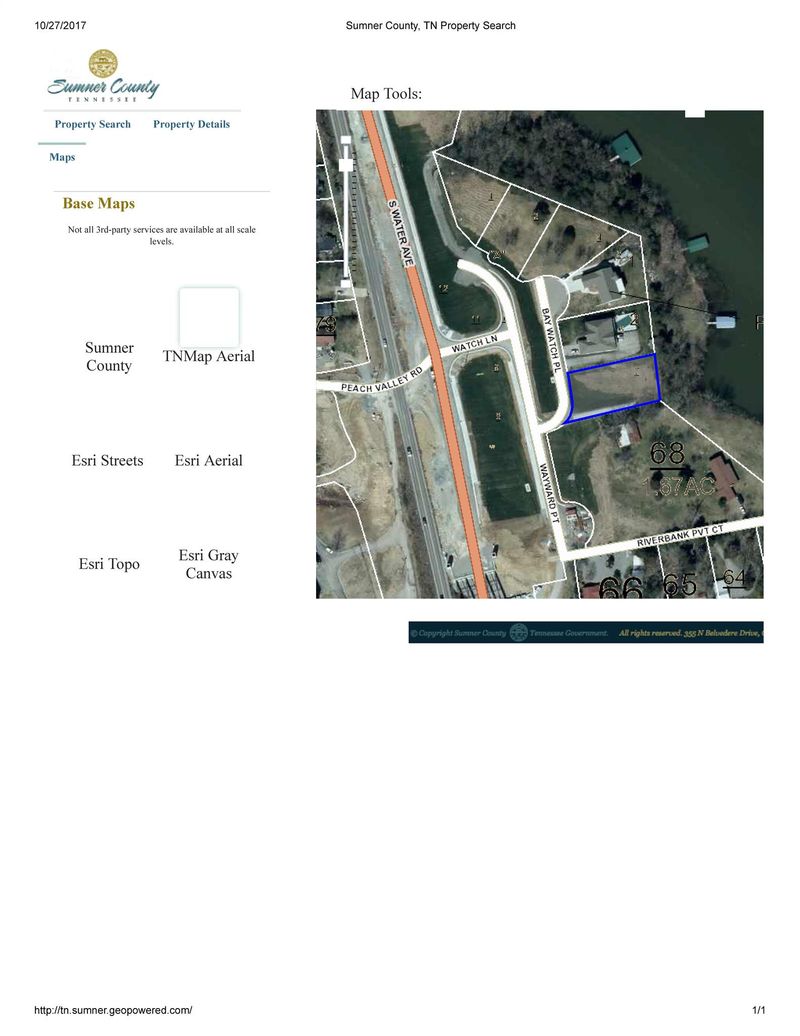Open the Property Search tab

tap(92, 124)
